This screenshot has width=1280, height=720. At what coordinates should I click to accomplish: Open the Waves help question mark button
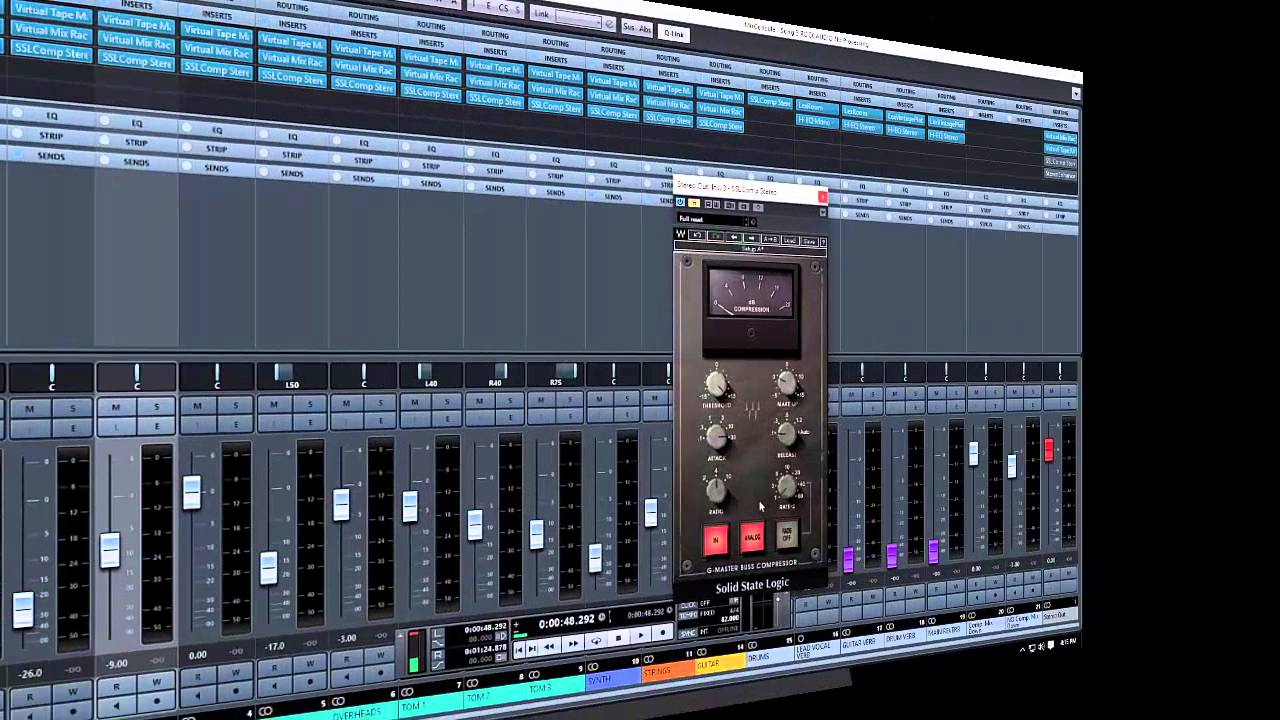(x=823, y=242)
